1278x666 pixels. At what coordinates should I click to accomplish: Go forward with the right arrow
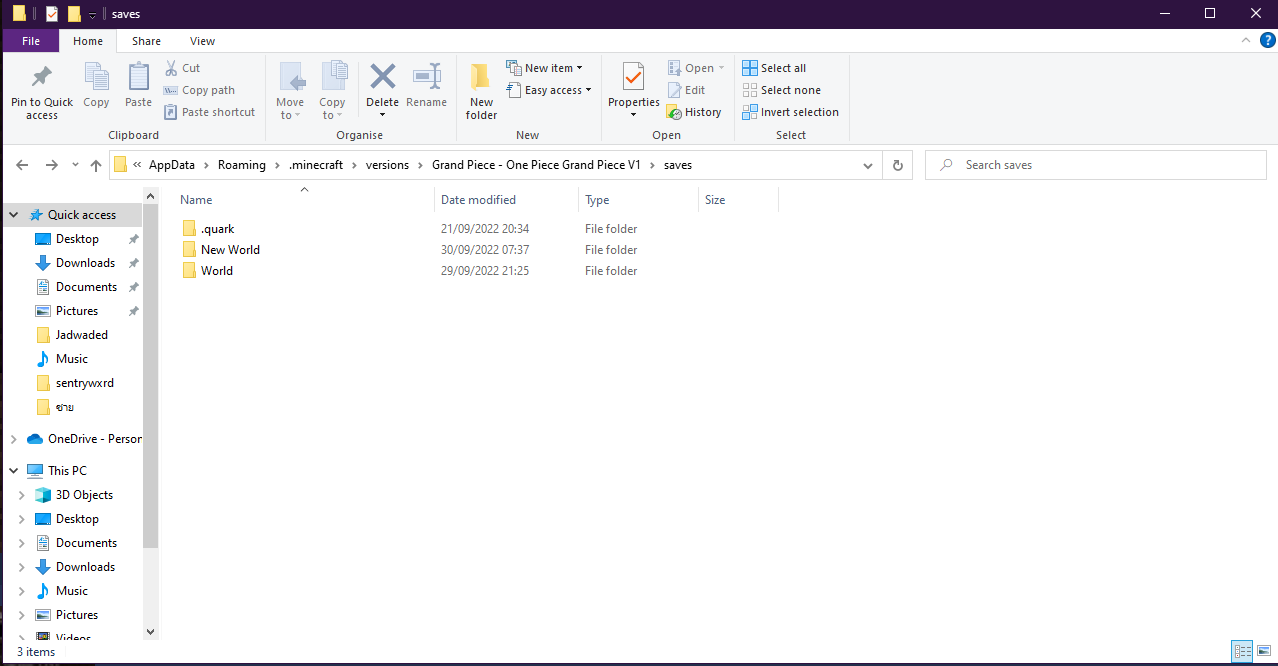tap(52, 165)
